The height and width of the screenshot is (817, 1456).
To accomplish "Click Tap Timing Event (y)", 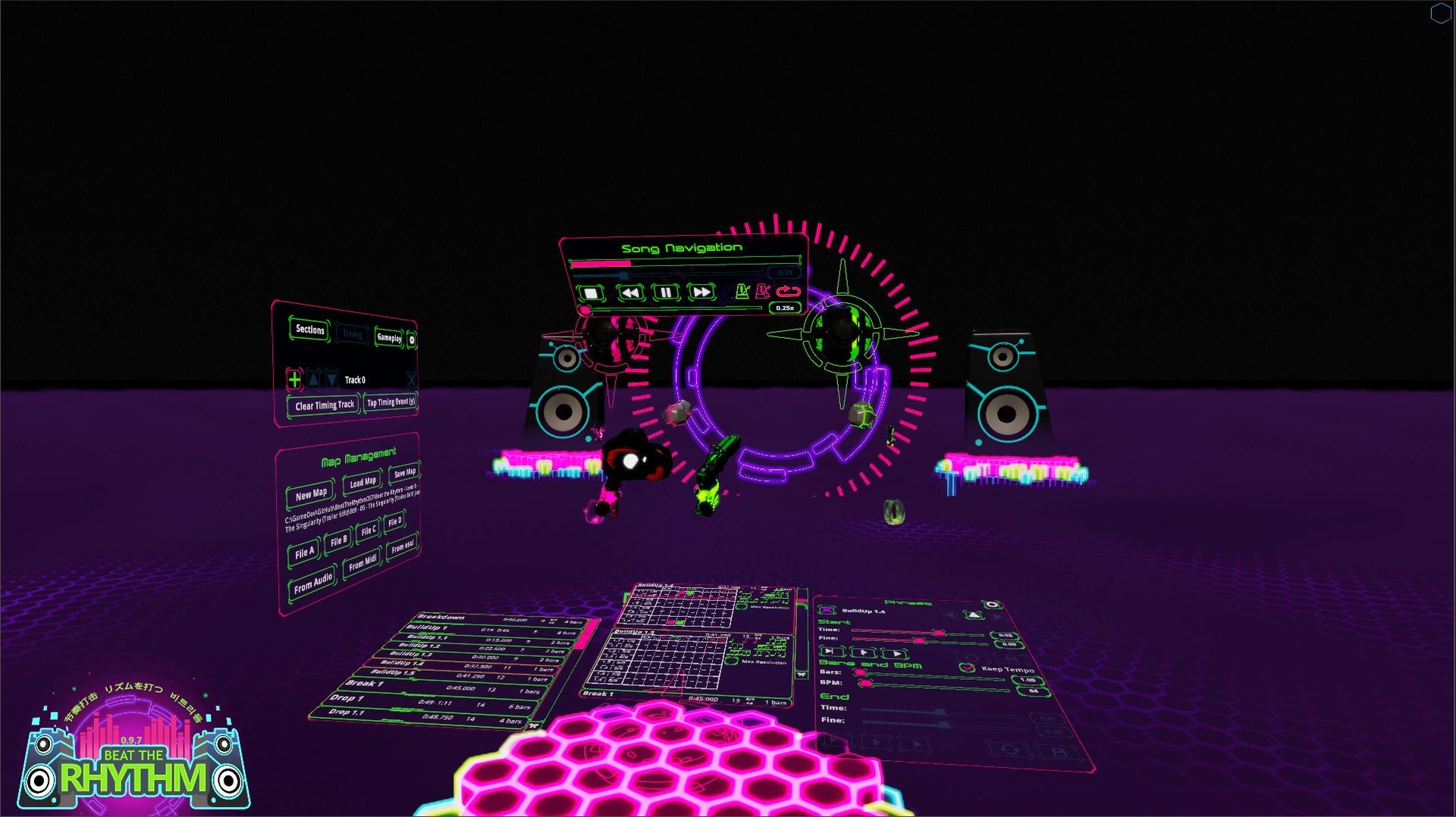I will pos(391,403).
